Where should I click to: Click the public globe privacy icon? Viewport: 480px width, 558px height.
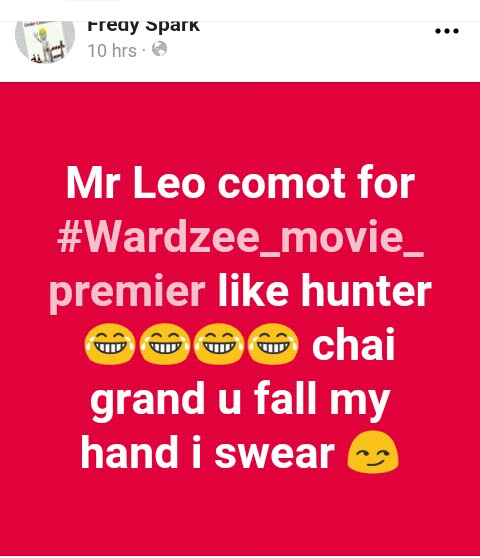pos(159,49)
